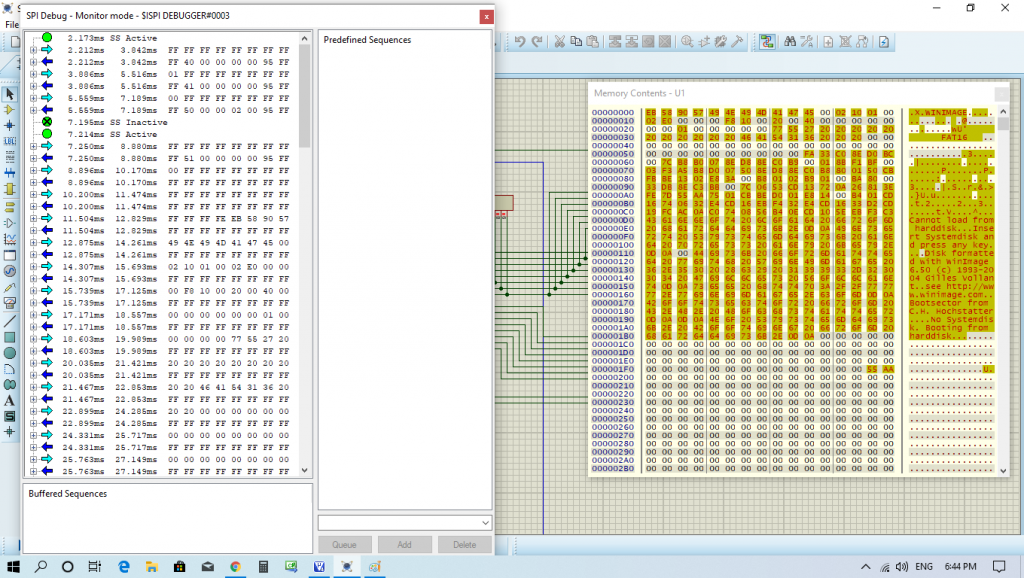Click the Cut scissors icon

click(561, 41)
